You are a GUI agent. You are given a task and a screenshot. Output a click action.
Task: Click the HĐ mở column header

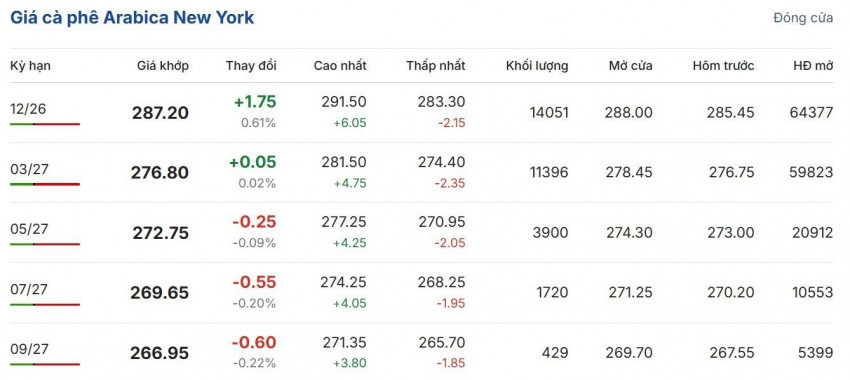813,66
